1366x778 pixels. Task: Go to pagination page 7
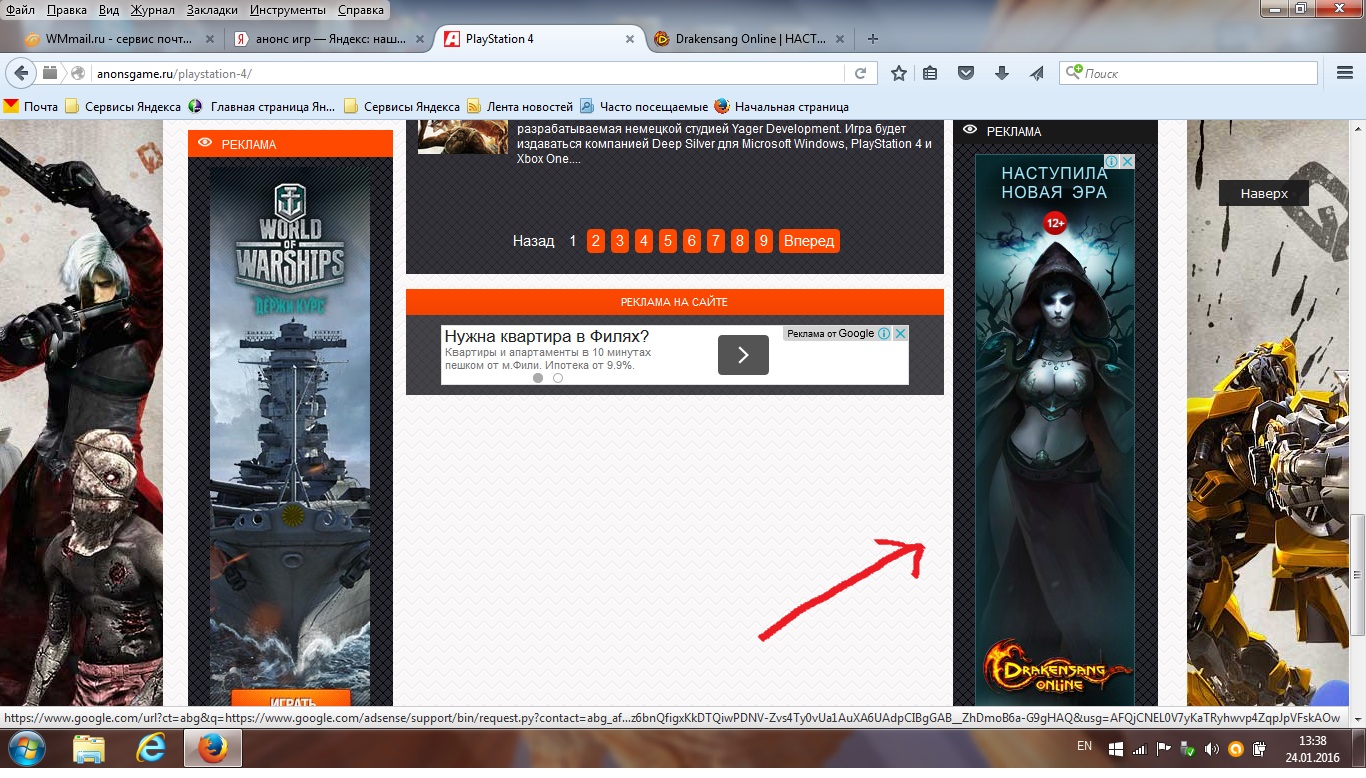click(716, 241)
